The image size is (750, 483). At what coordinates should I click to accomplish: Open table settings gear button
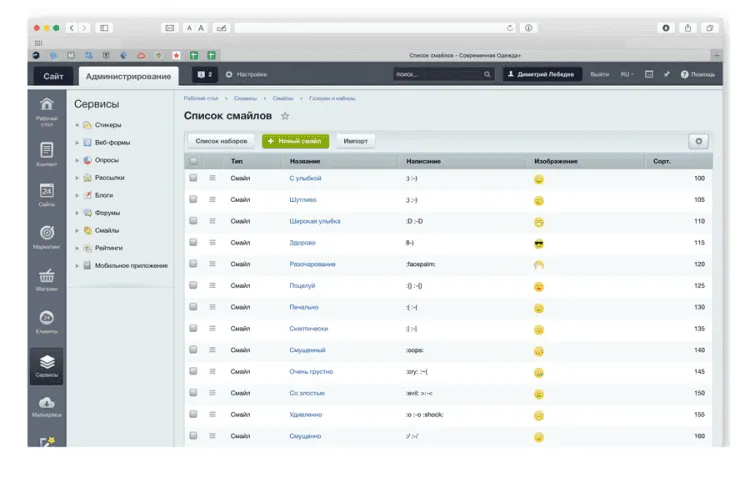(x=698, y=141)
